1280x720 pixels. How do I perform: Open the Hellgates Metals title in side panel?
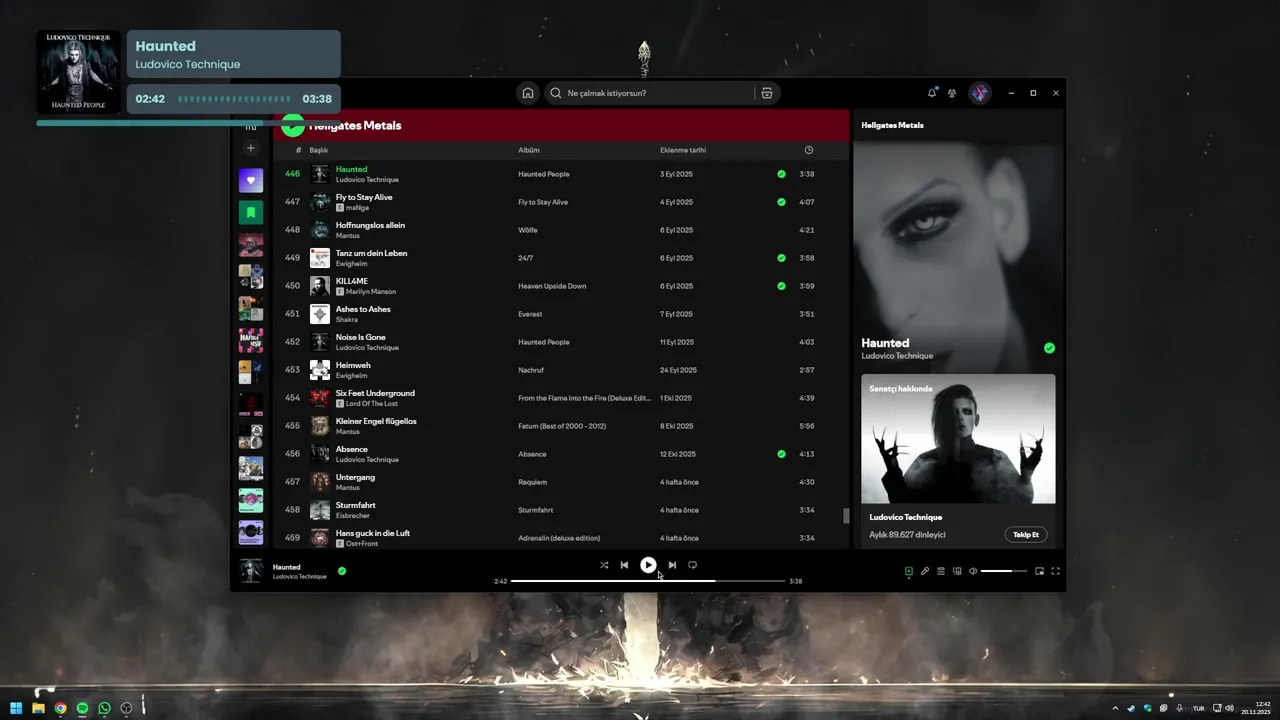coord(892,125)
